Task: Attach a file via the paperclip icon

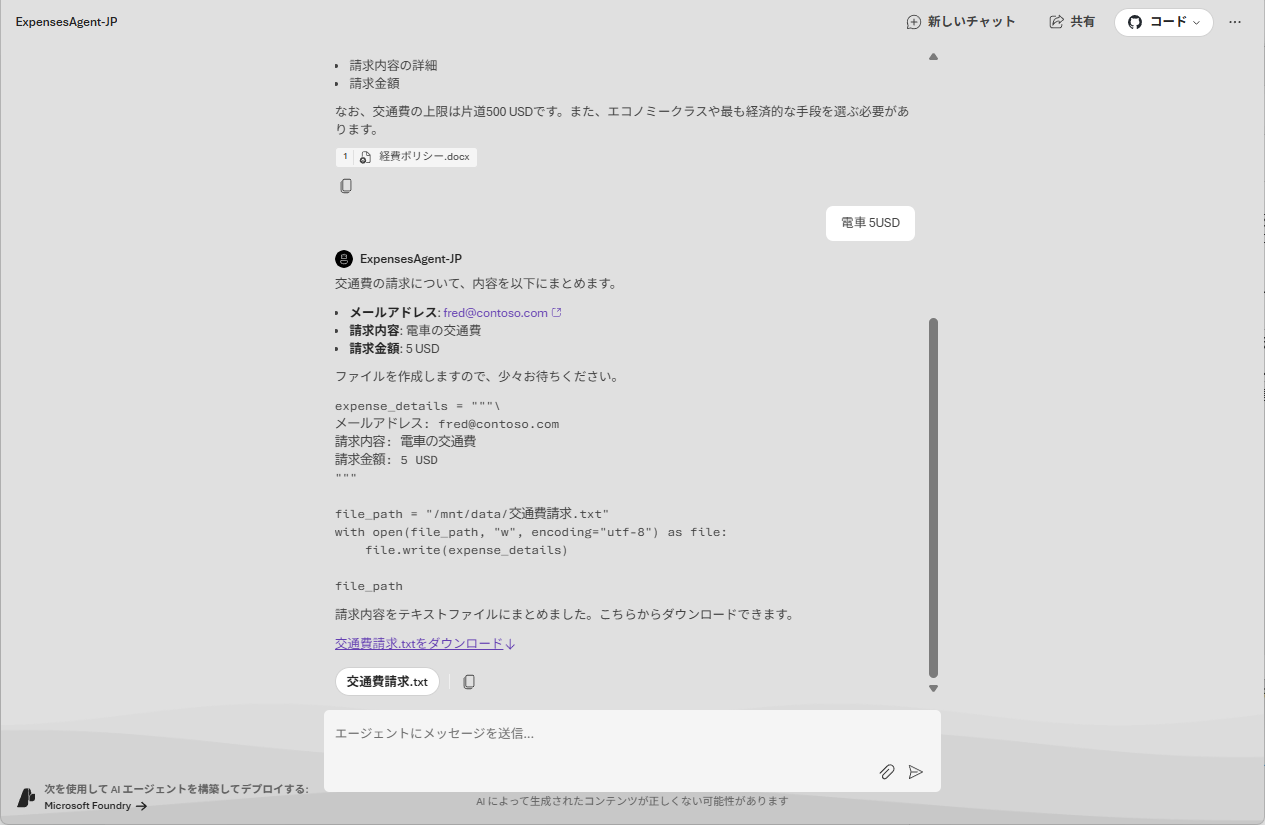Action: (x=887, y=772)
